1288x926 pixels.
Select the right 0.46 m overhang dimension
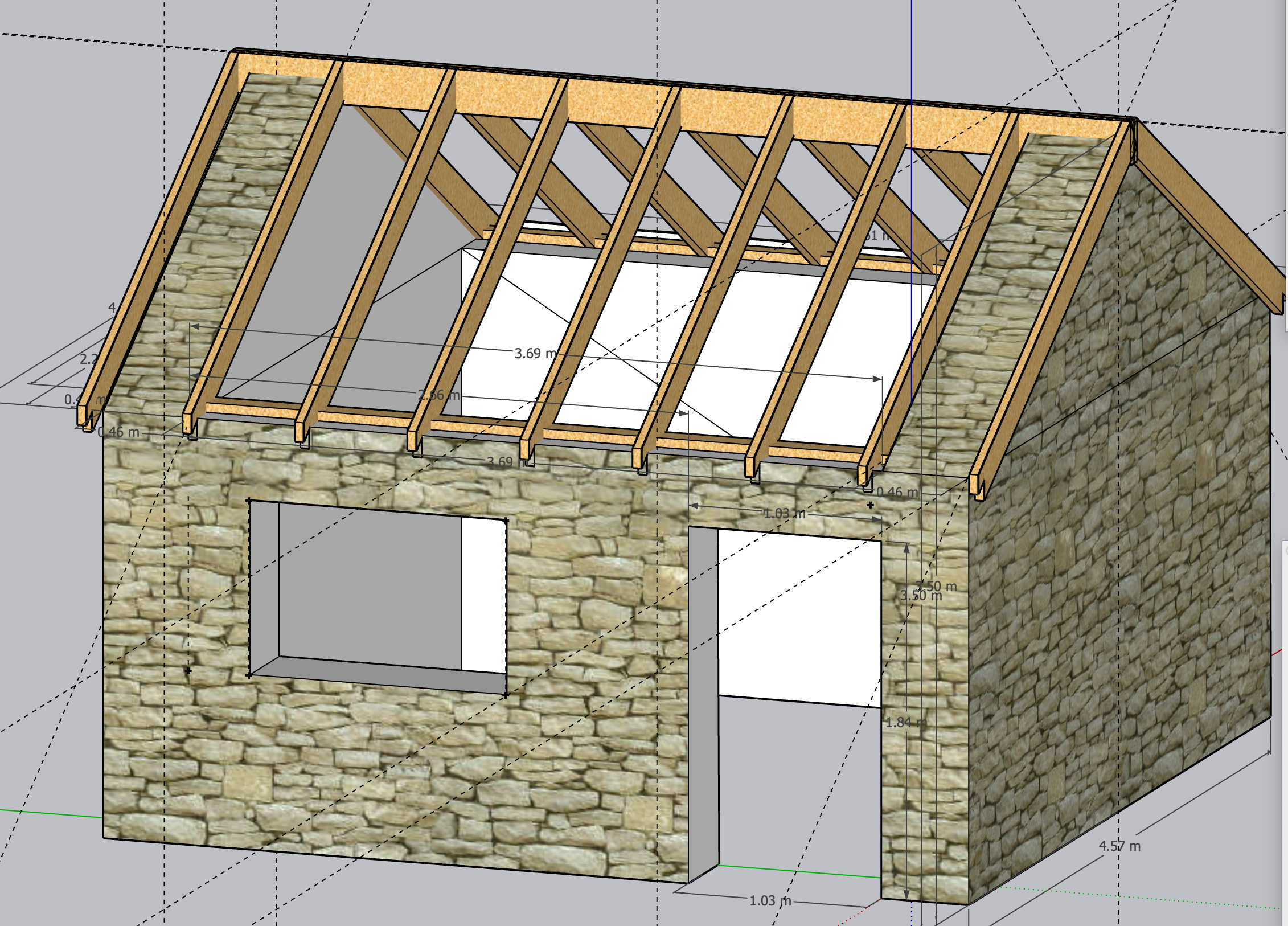click(897, 492)
